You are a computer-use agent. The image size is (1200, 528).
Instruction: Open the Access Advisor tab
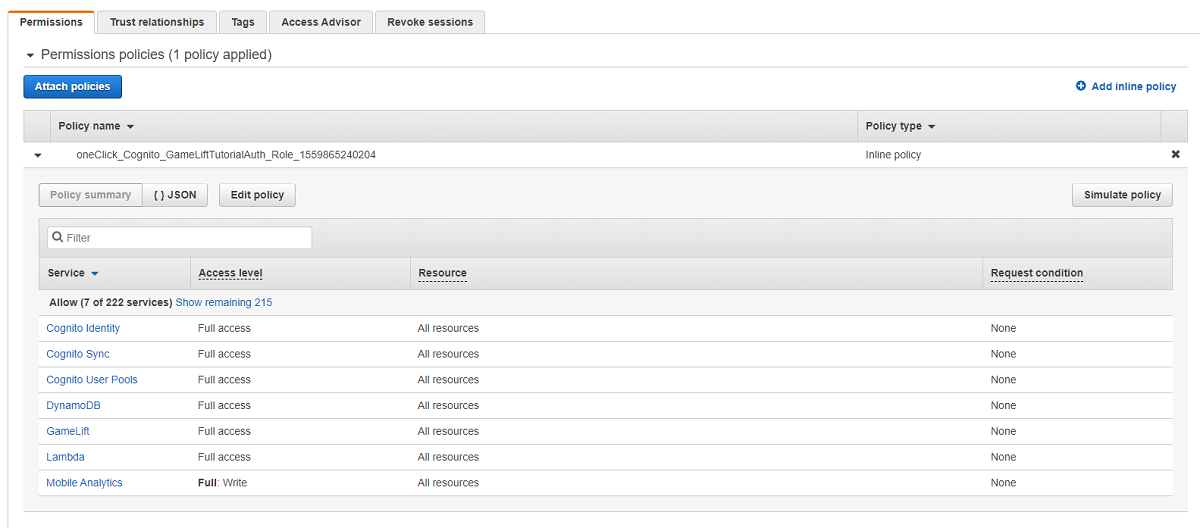[321, 22]
